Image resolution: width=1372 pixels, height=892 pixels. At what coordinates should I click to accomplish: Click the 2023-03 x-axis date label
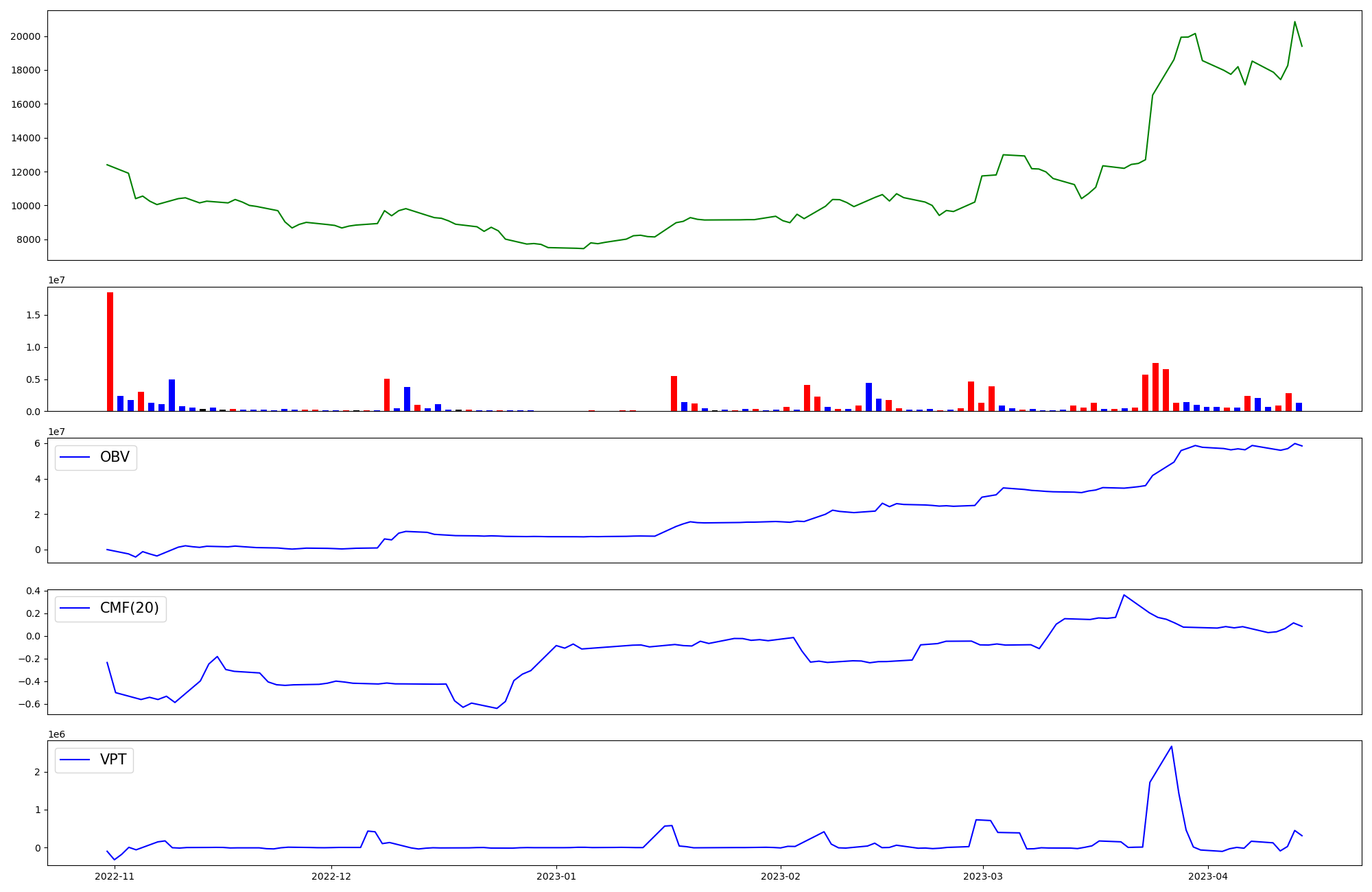tap(983, 876)
